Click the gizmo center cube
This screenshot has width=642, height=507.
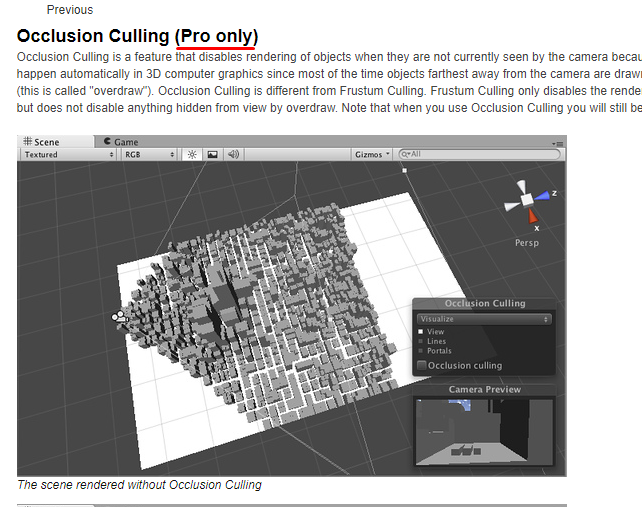pos(527,199)
